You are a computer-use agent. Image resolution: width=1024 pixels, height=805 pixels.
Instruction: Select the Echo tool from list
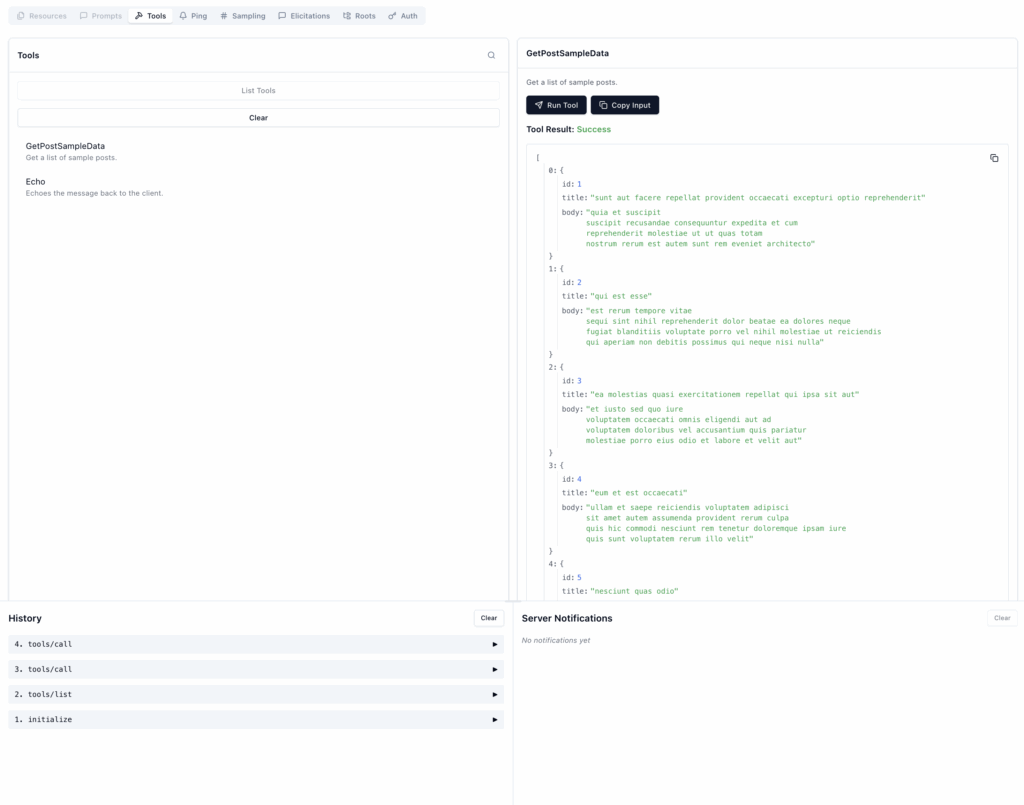[36, 182]
